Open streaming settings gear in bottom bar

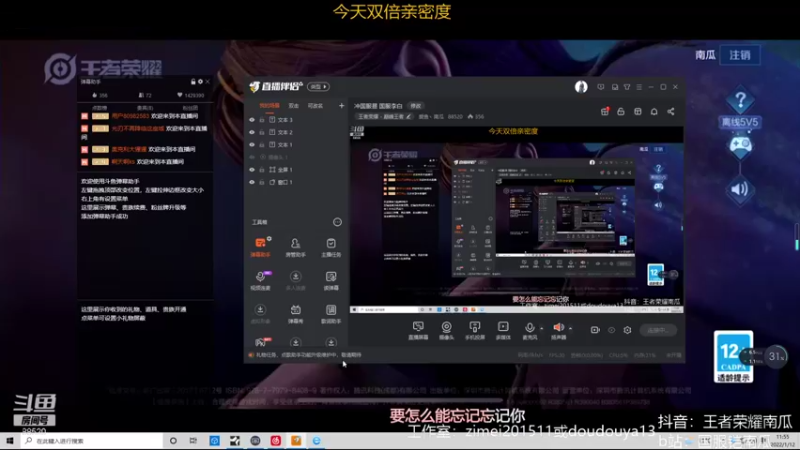627,330
